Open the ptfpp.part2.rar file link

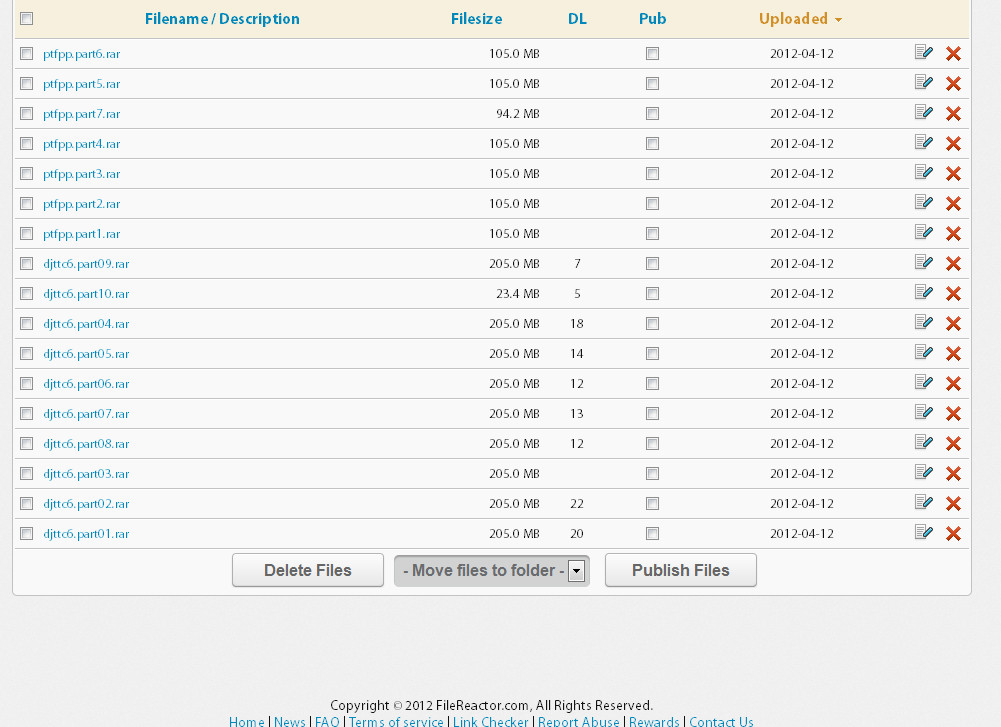click(82, 204)
